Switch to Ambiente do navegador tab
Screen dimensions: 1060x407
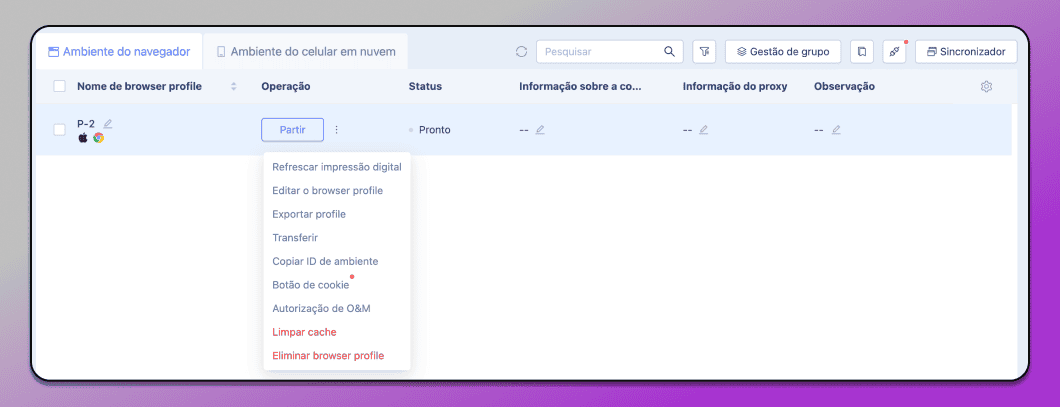point(118,51)
